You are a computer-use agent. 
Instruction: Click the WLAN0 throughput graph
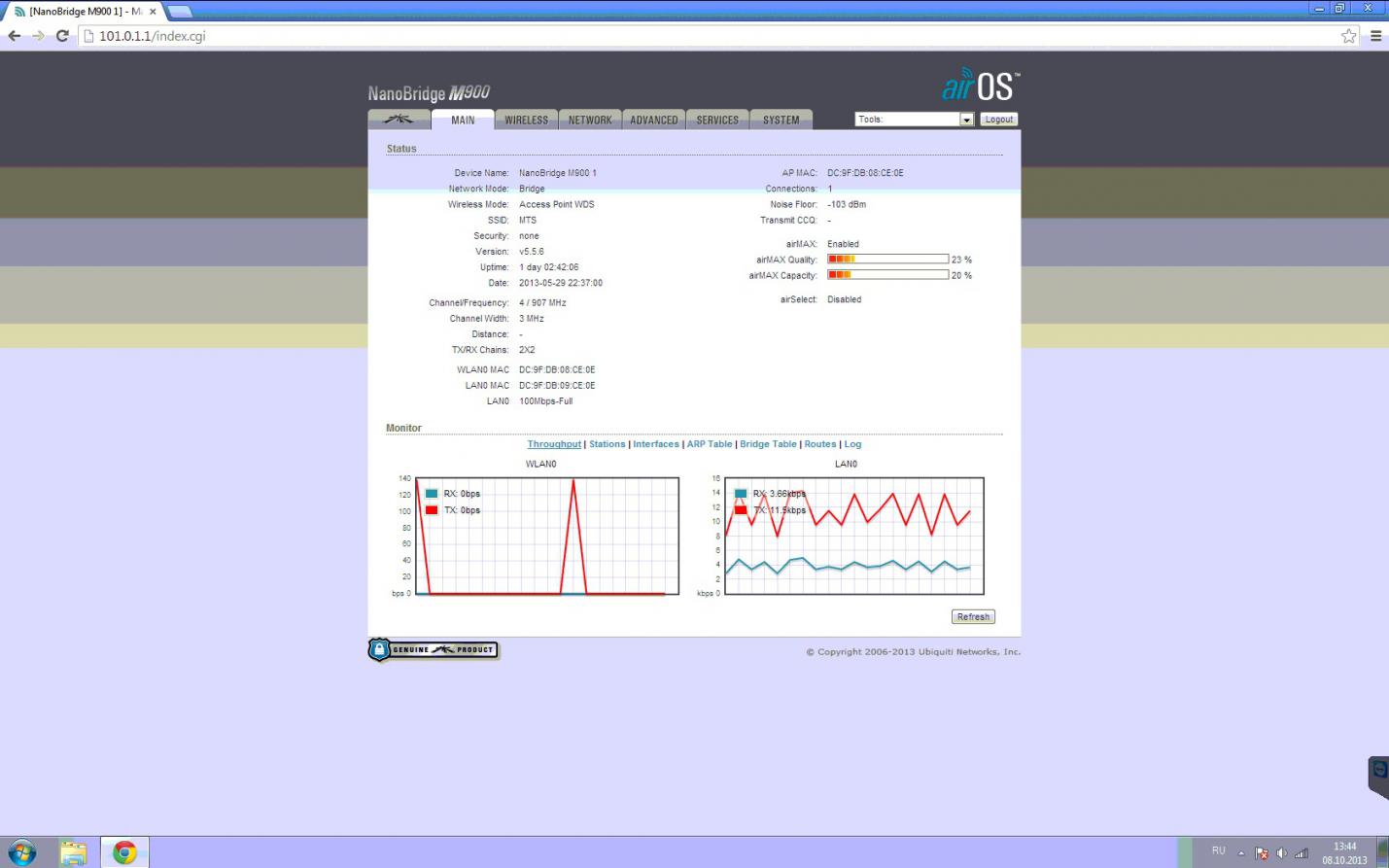click(x=547, y=536)
